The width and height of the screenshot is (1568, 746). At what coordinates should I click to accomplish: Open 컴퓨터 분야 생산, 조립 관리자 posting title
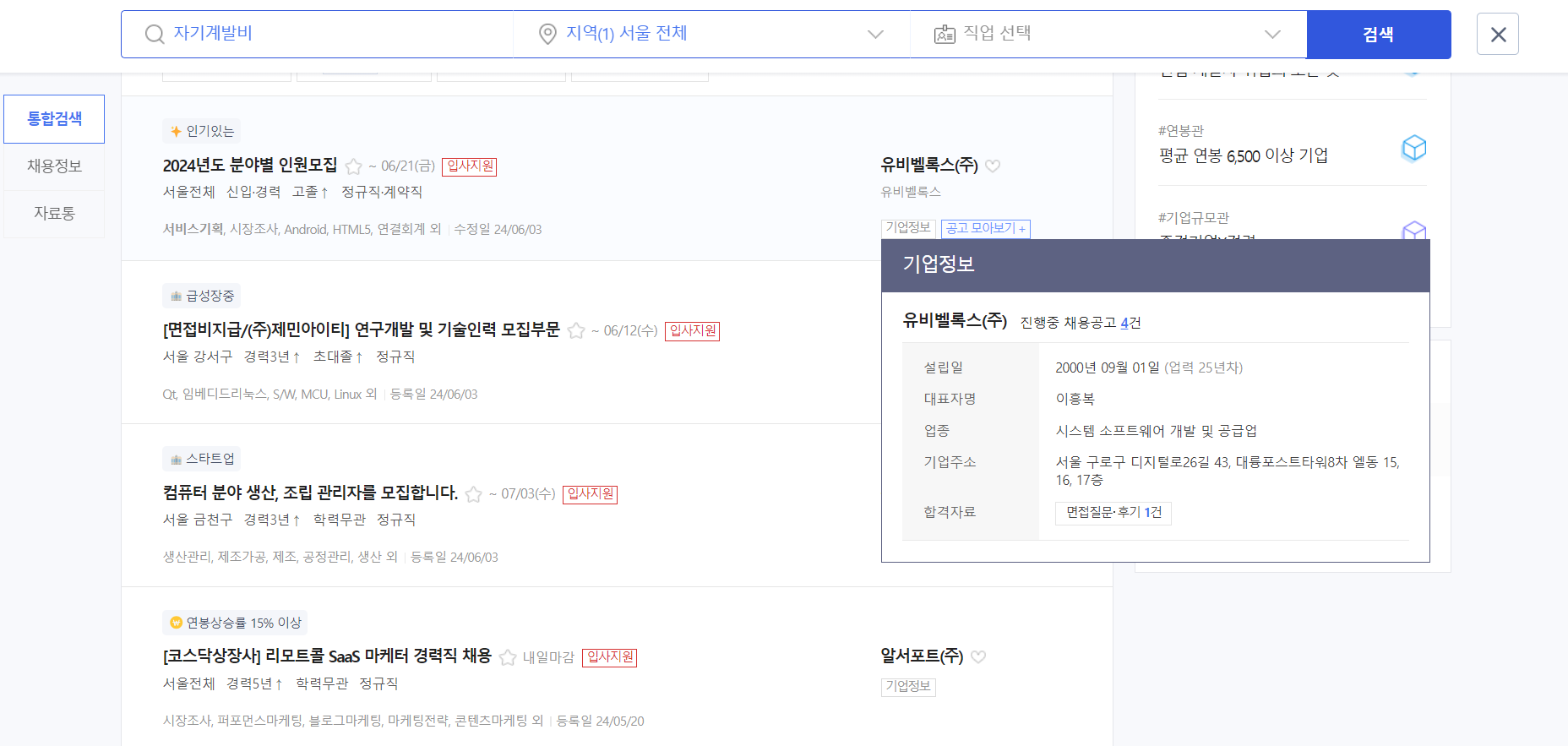click(311, 493)
